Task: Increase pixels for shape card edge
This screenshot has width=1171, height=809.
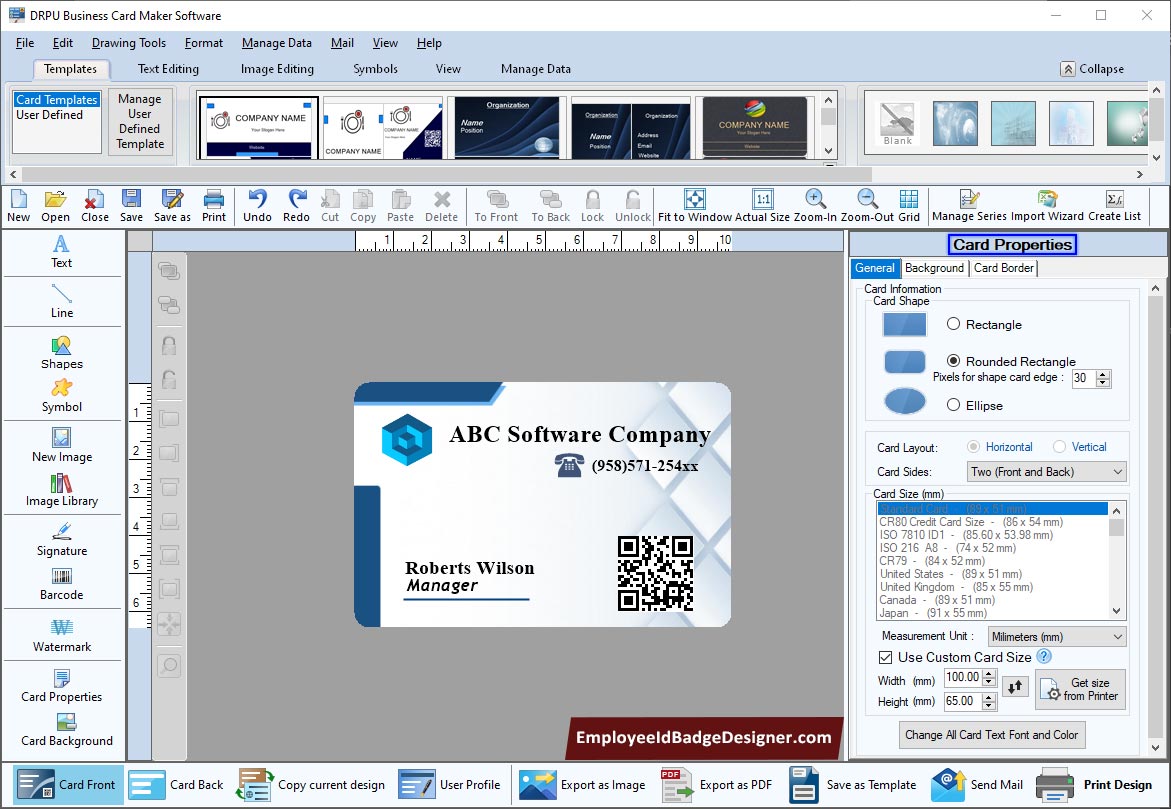Action: pyautogui.click(x=1103, y=373)
